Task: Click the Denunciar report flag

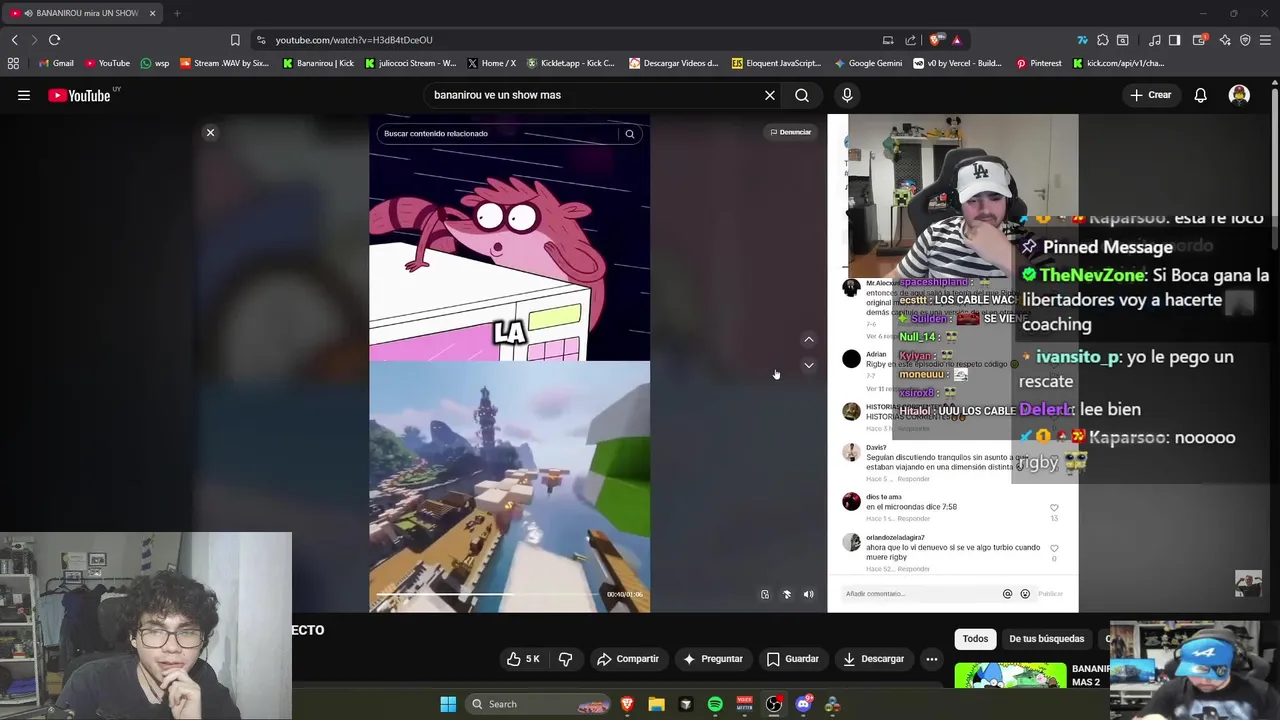Action: (x=791, y=132)
